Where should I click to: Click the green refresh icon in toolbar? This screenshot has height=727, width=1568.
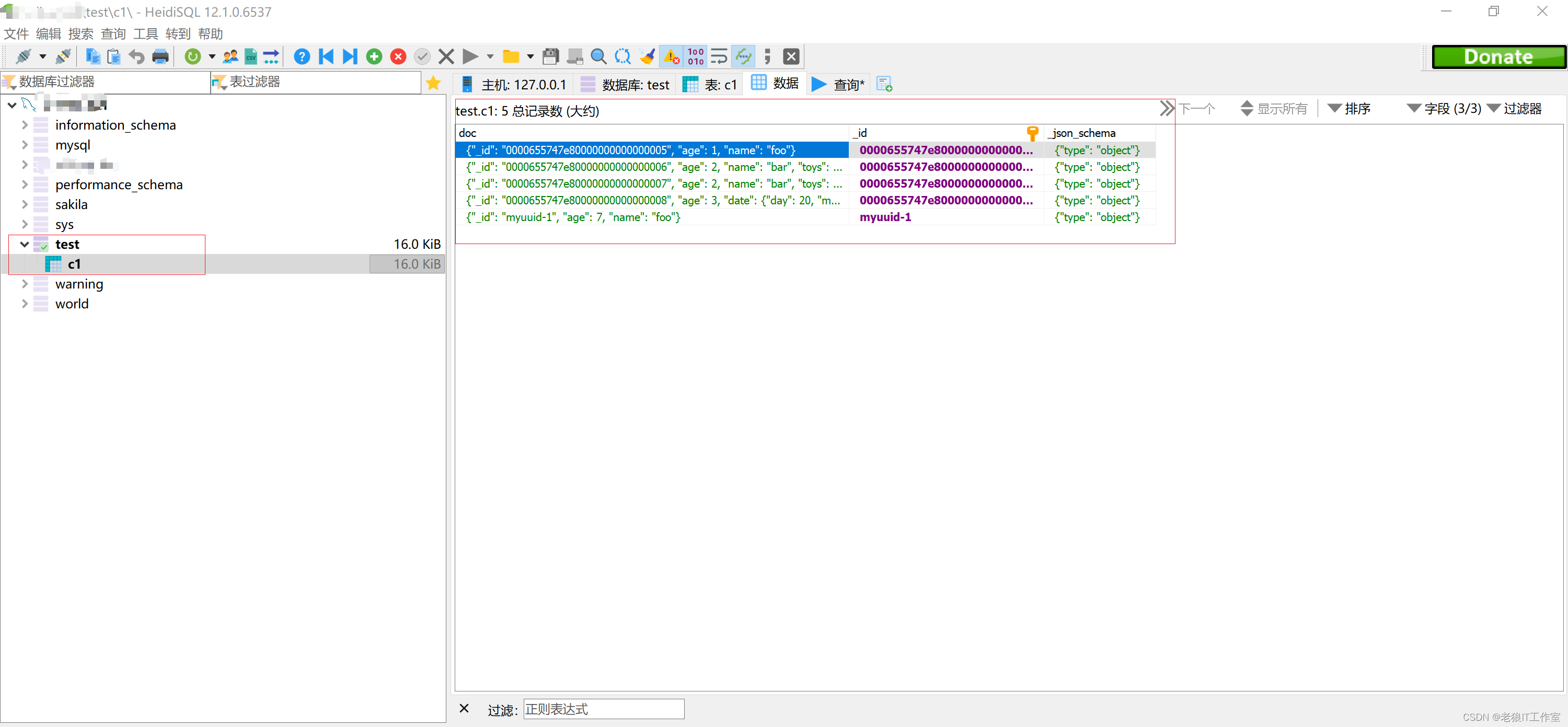click(x=192, y=56)
